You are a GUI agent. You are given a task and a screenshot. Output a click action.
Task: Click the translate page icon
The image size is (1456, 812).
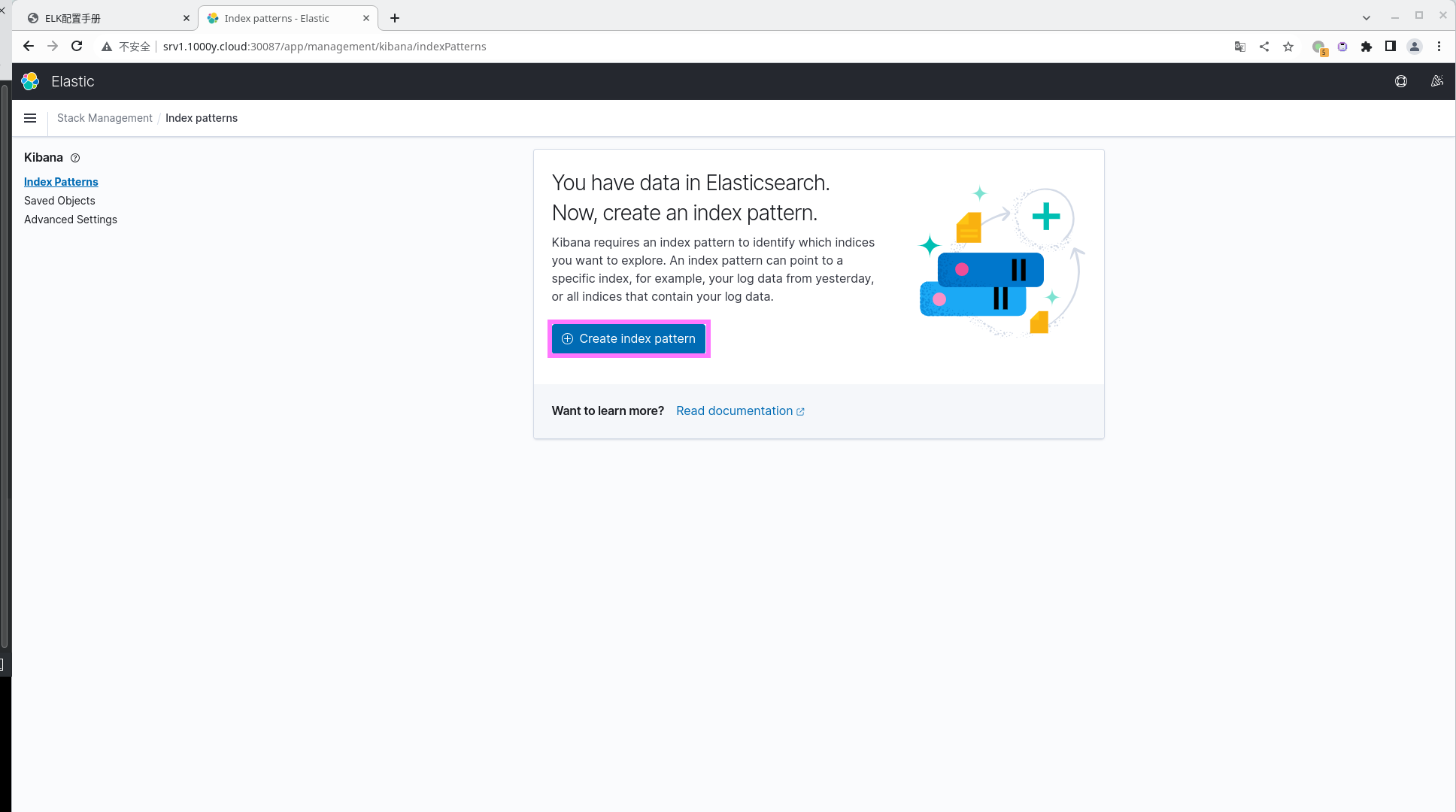coord(1240,47)
